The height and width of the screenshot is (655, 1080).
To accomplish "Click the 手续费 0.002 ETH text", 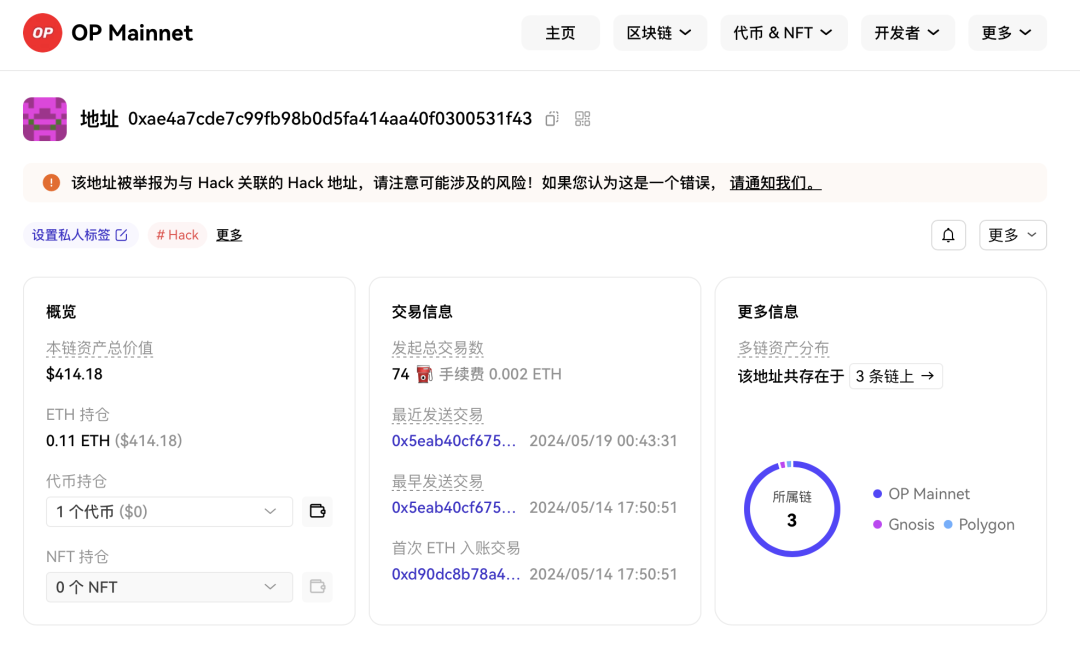I will (501, 374).
